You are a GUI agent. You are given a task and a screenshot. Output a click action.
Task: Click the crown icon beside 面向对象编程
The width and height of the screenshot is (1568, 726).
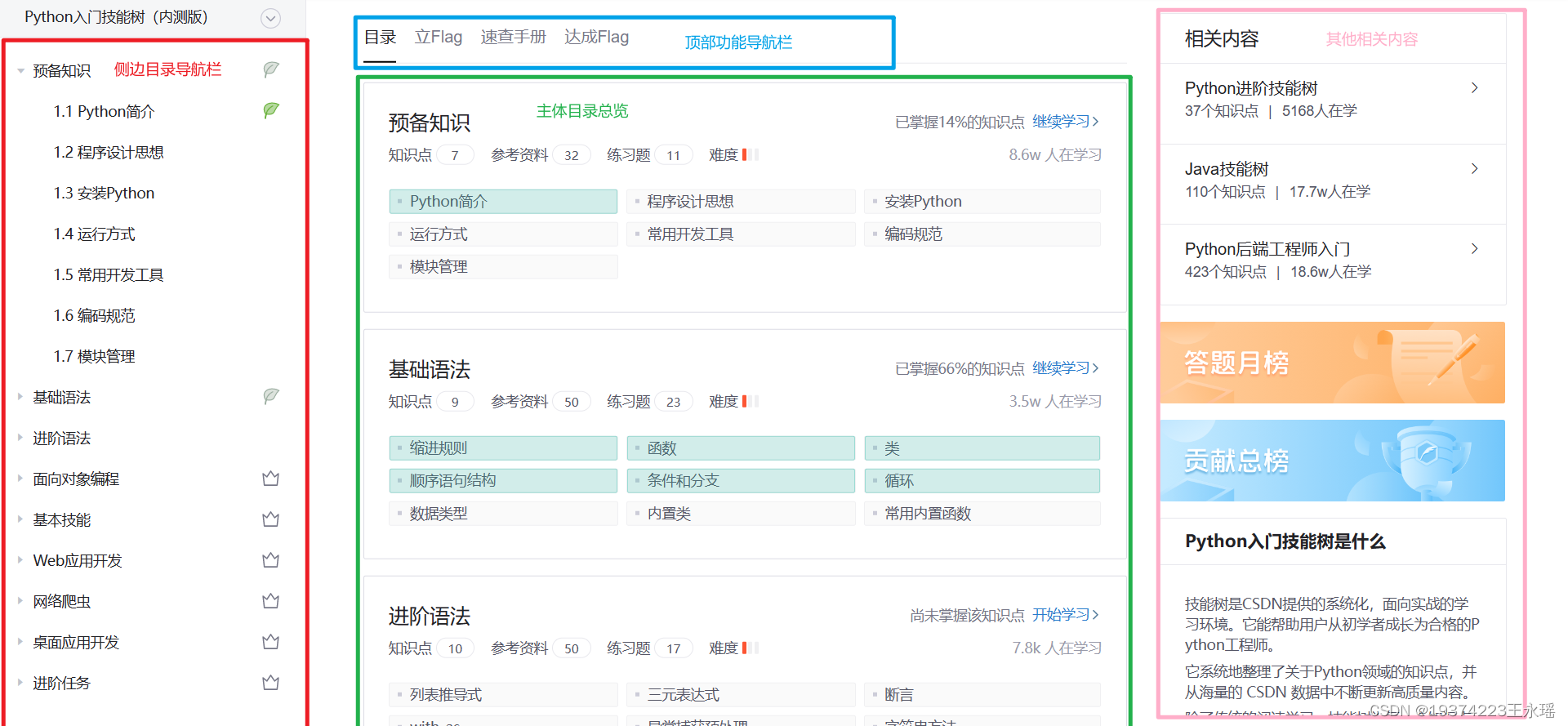pyautogui.click(x=271, y=479)
